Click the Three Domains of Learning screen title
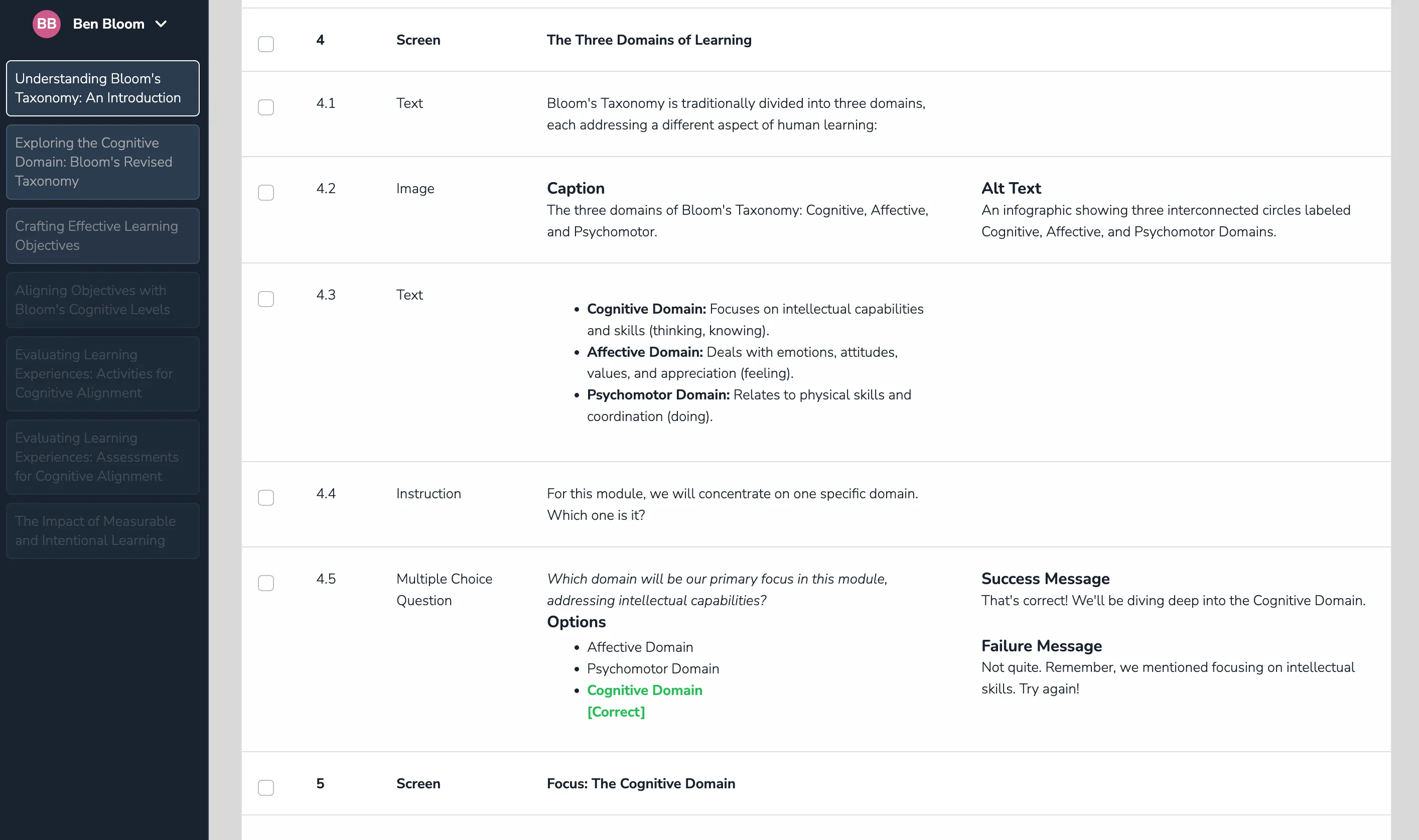This screenshot has height=840, width=1419. (x=649, y=40)
